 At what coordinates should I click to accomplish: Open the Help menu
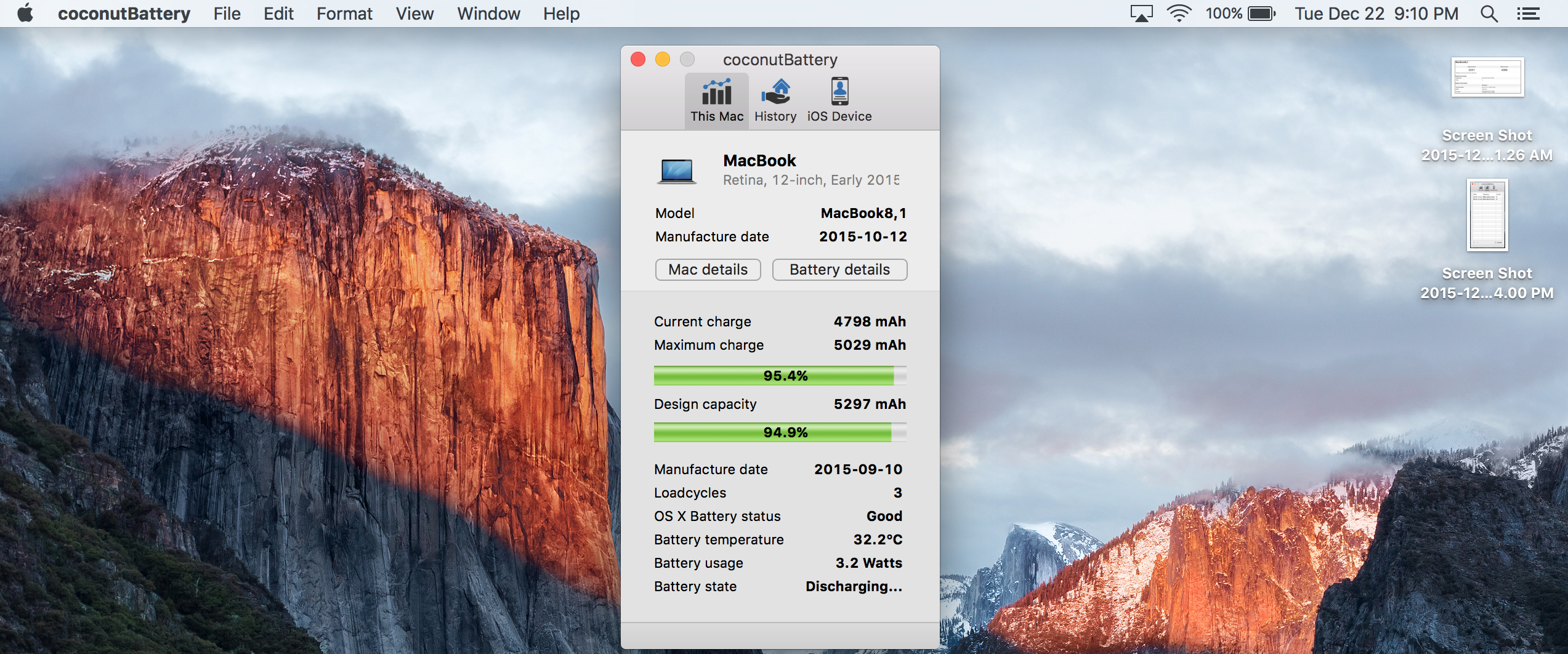(x=561, y=14)
